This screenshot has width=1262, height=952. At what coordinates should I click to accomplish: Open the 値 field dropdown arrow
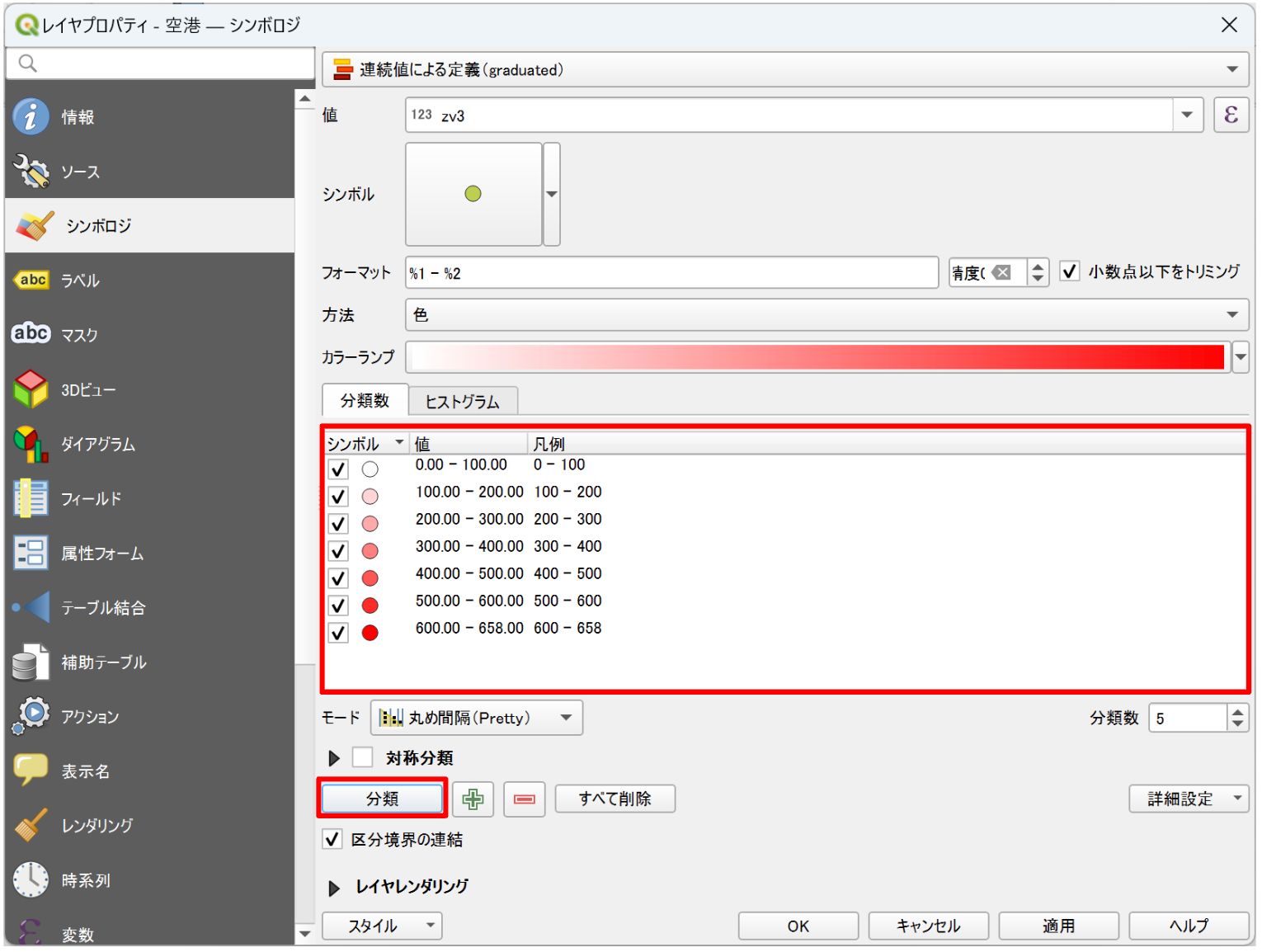(x=1187, y=115)
